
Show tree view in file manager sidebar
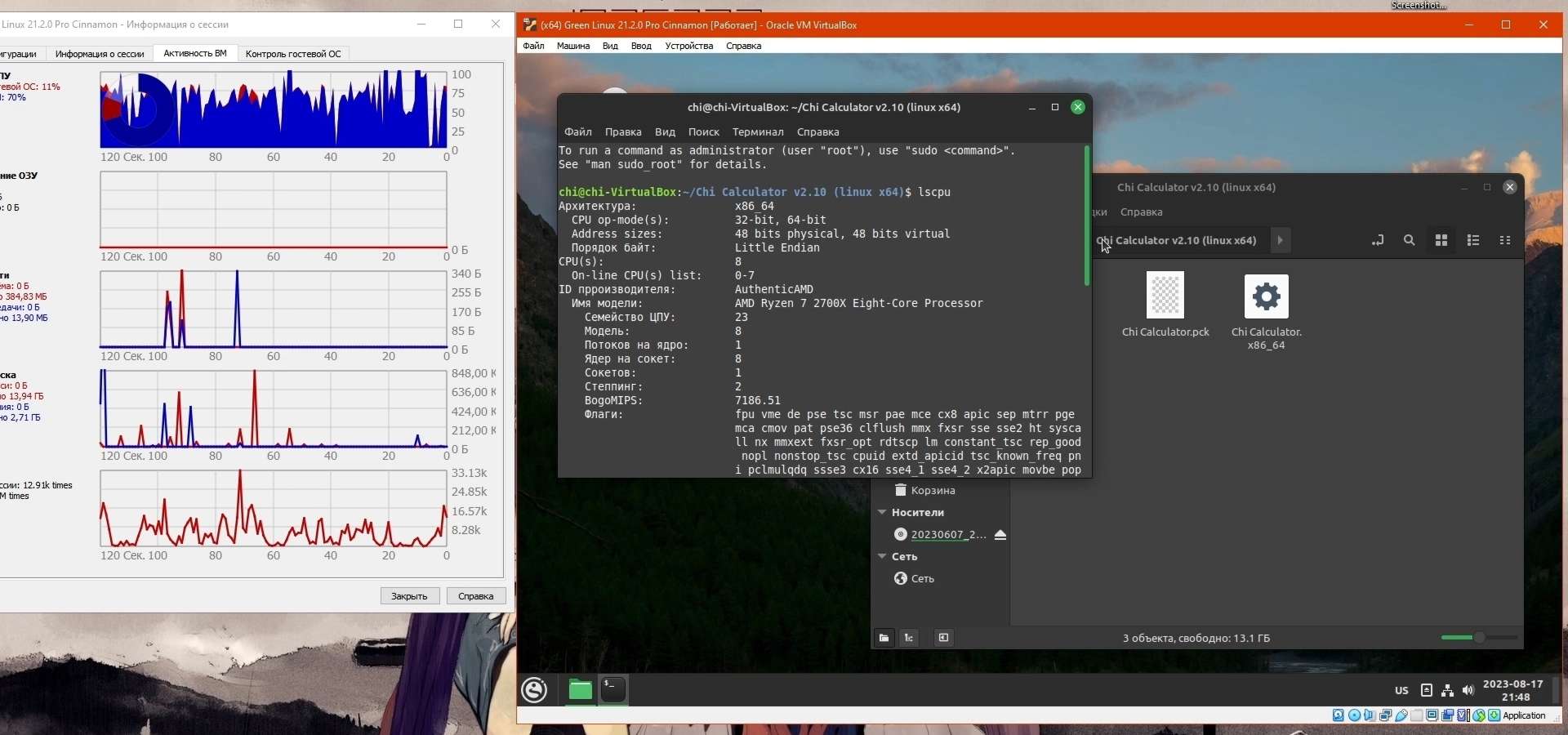click(x=910, y=639)
